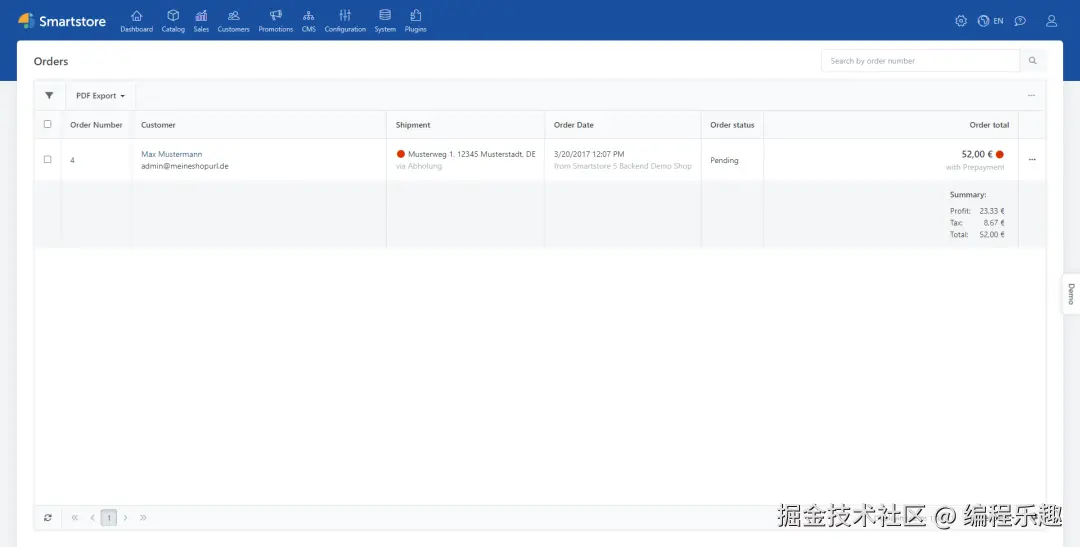Open row actions ellipsis for order 4
The image size is (1080, 547).
(x=1032, y=160)
